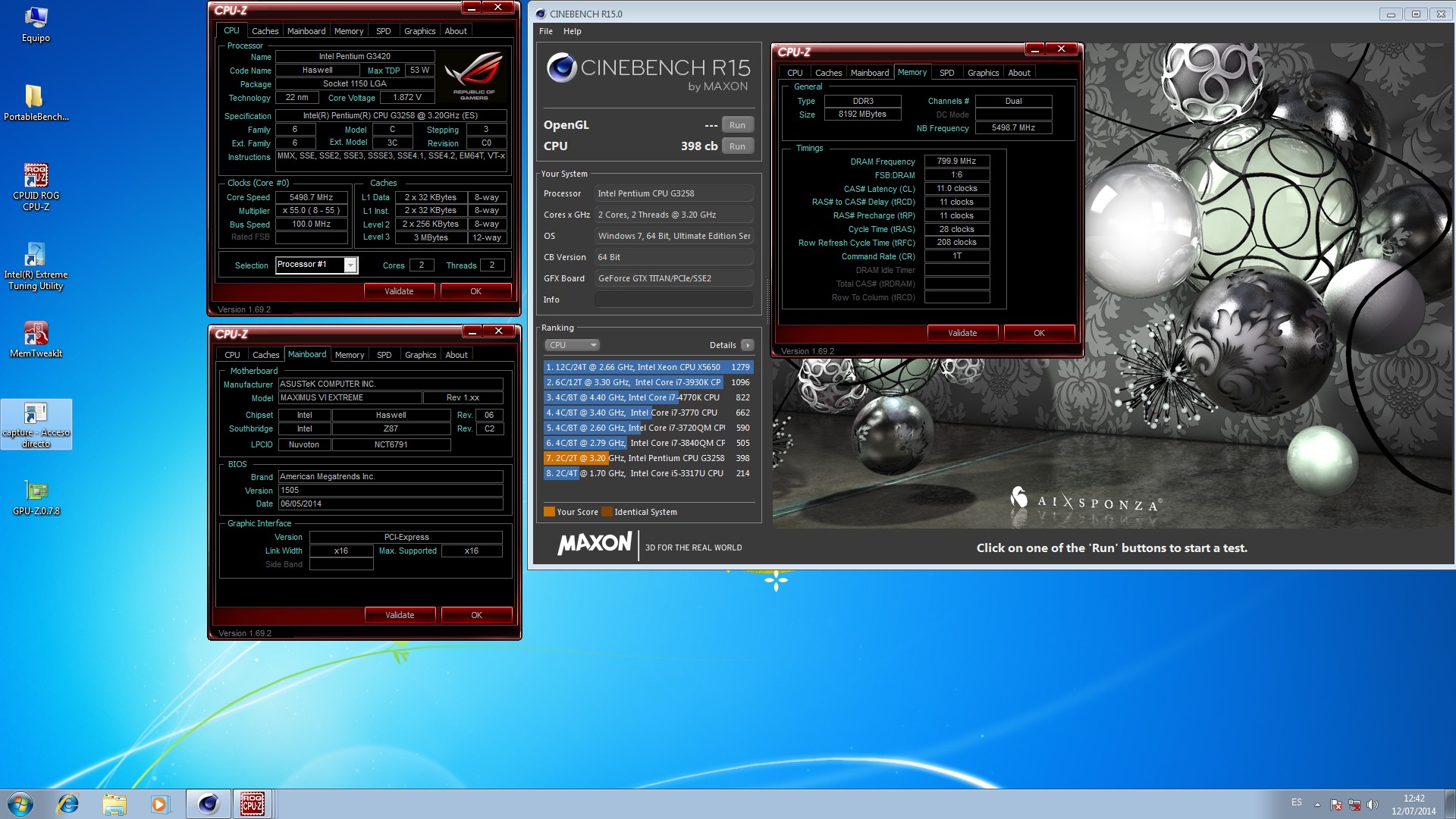Select ranking row Core i5-3317U

click(x=648, y=473)
